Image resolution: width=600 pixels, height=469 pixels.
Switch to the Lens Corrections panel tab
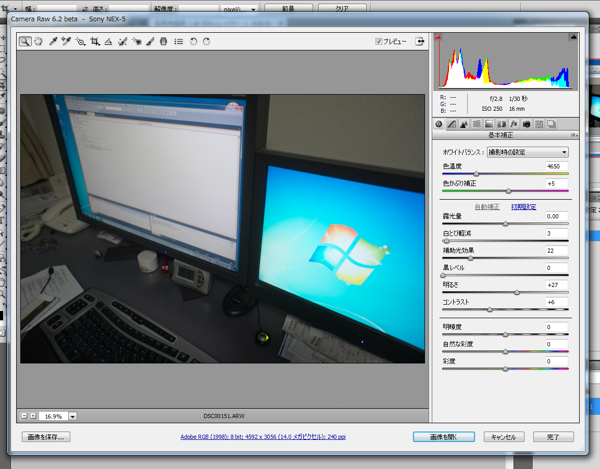click(501, 124)
